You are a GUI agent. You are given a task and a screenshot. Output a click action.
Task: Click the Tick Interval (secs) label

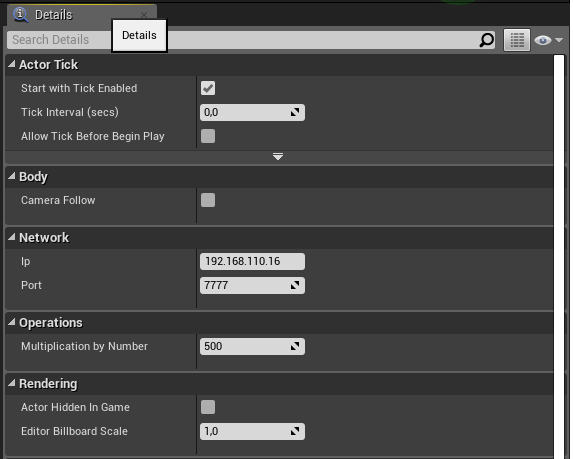pyautogui.click(x=70, y=112)
